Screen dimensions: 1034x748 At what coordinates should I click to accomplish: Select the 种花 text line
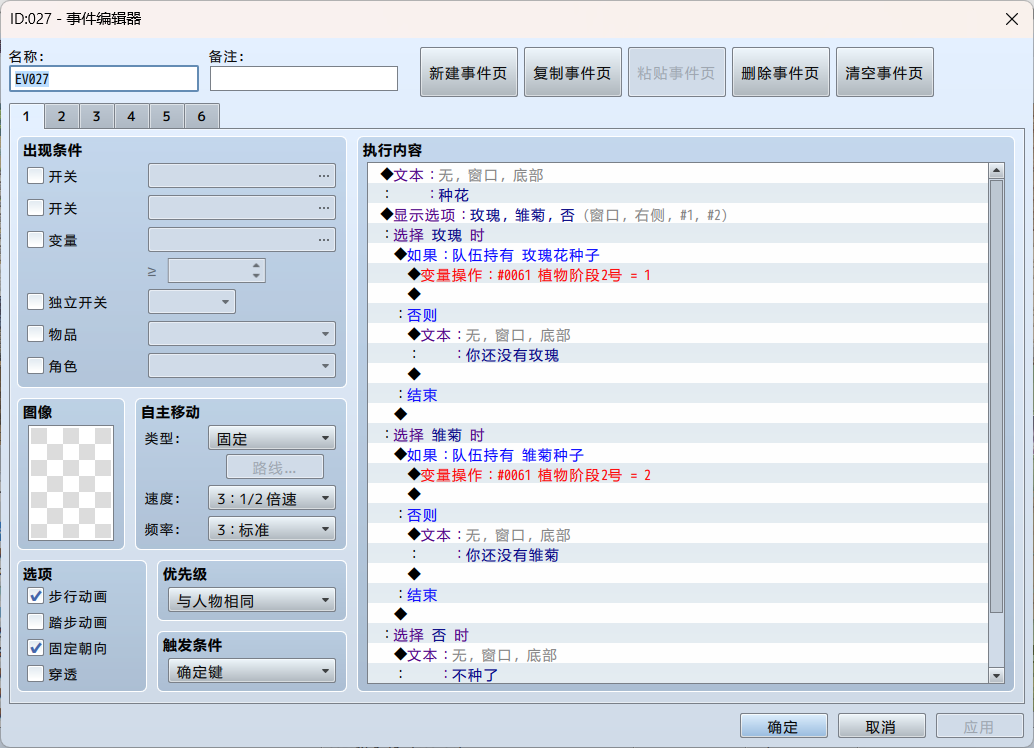pos(678,195)
